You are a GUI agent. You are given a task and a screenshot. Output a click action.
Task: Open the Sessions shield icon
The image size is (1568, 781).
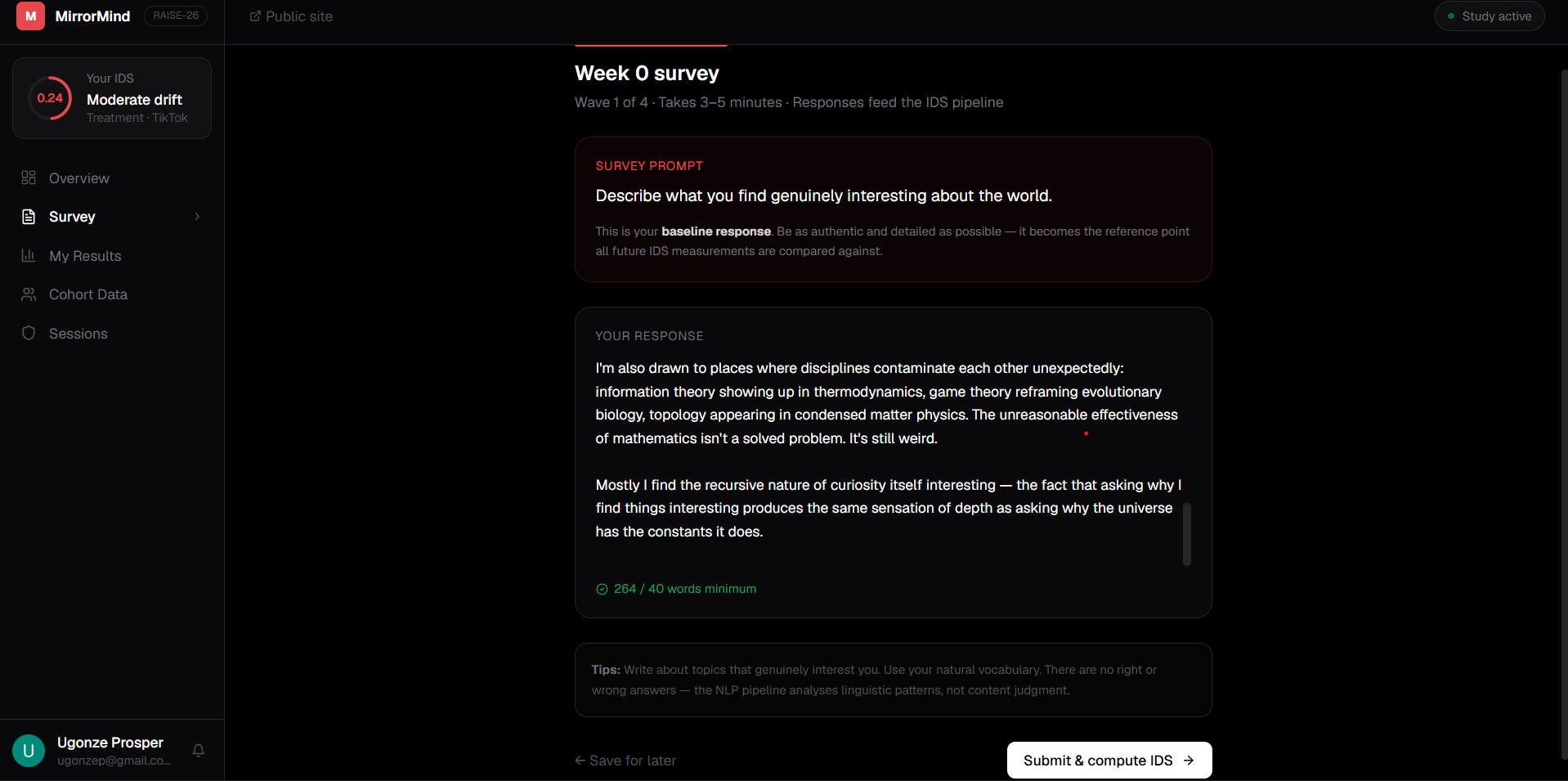tap(29, 333)
